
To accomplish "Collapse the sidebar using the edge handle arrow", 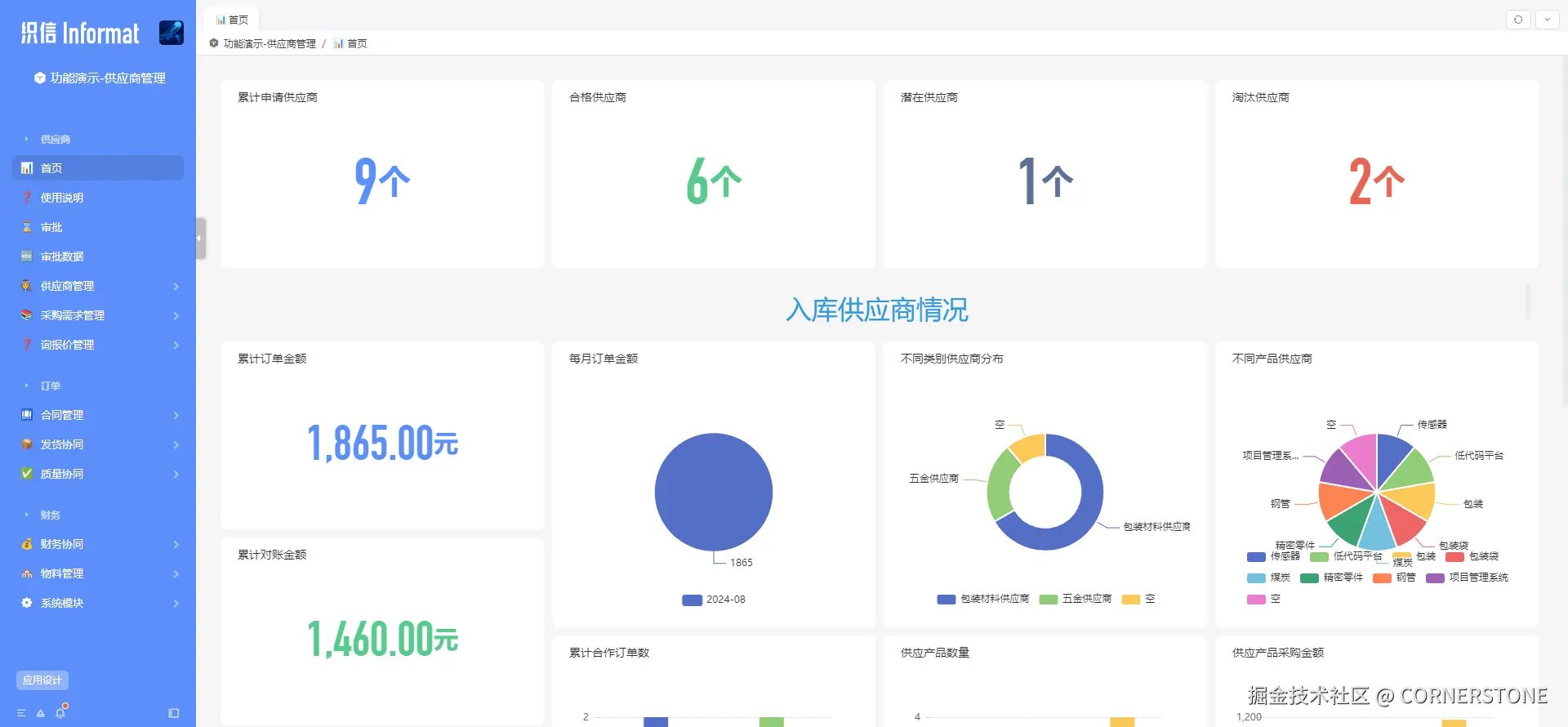I will tap(200, 239).
